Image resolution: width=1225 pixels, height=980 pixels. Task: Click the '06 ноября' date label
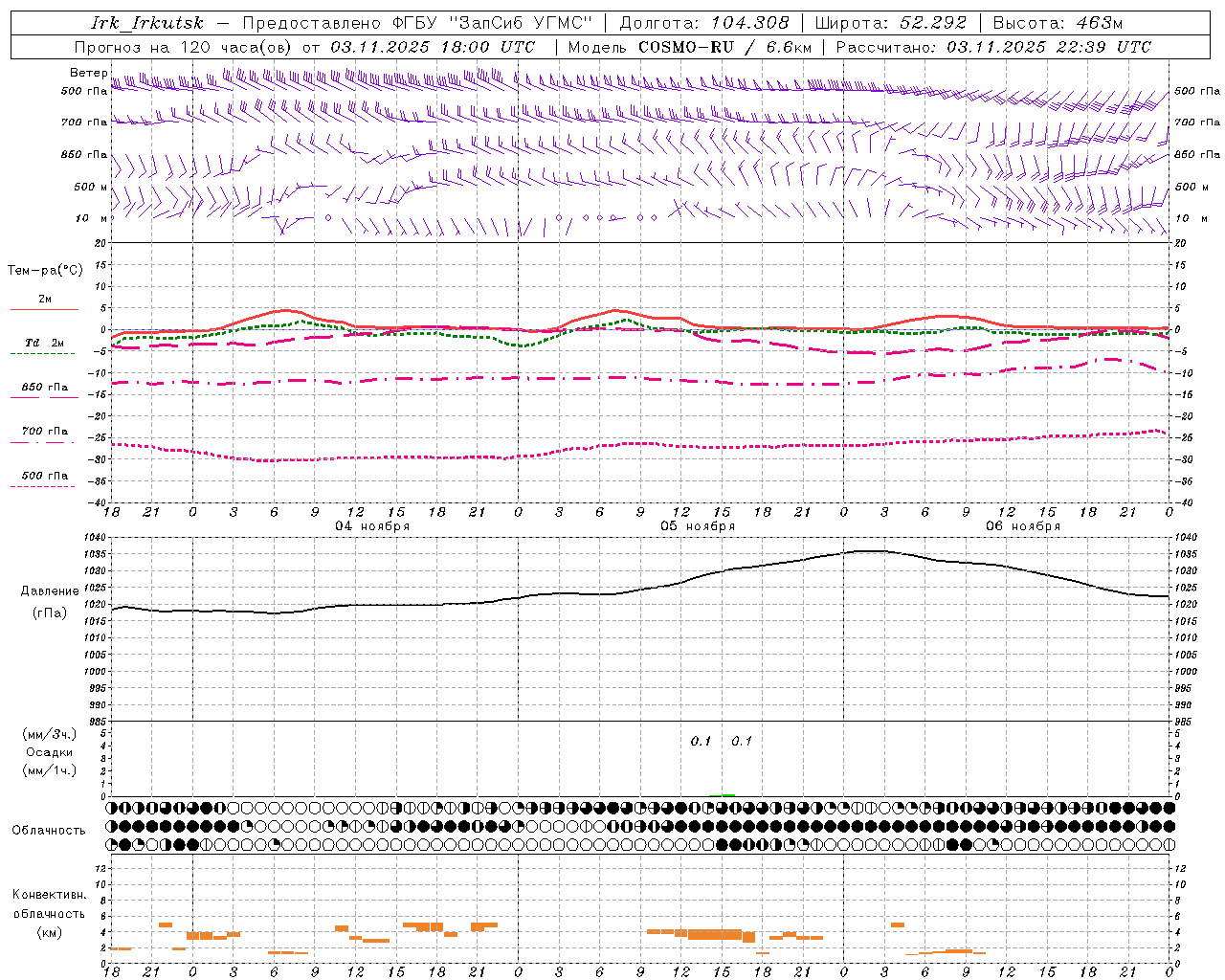tap(1023, 526)
